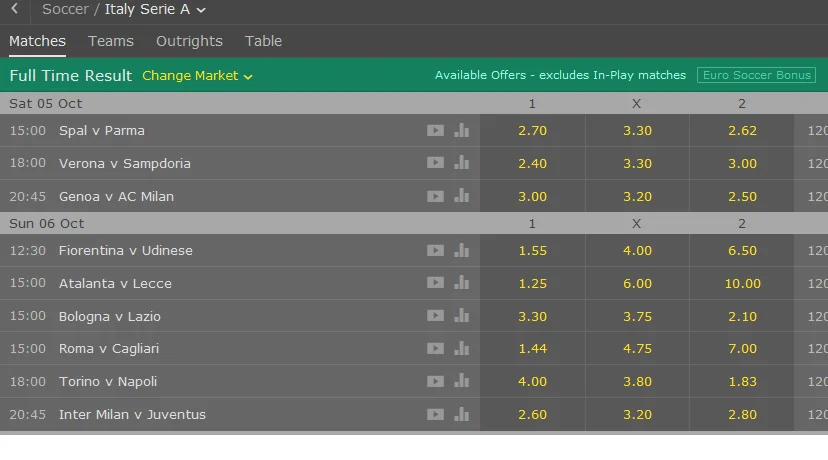Pick draw odds 6.00 for Atalanta v Lecce

tap(637, 283)
